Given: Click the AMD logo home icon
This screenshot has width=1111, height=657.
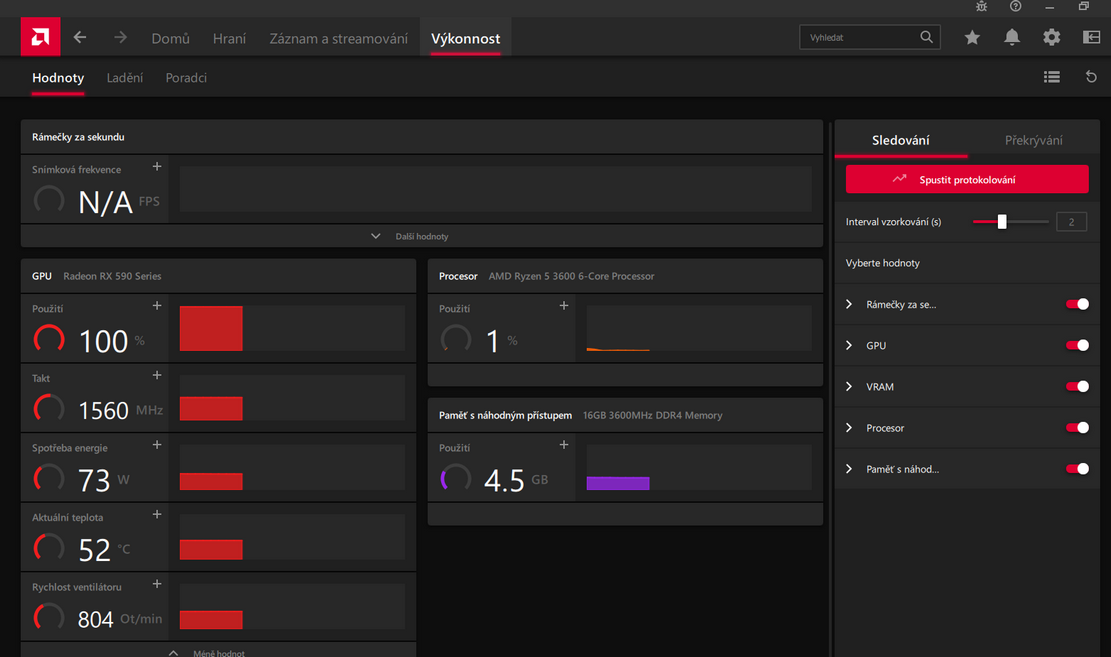Looking at the screenshot, I should click(40, 38).
